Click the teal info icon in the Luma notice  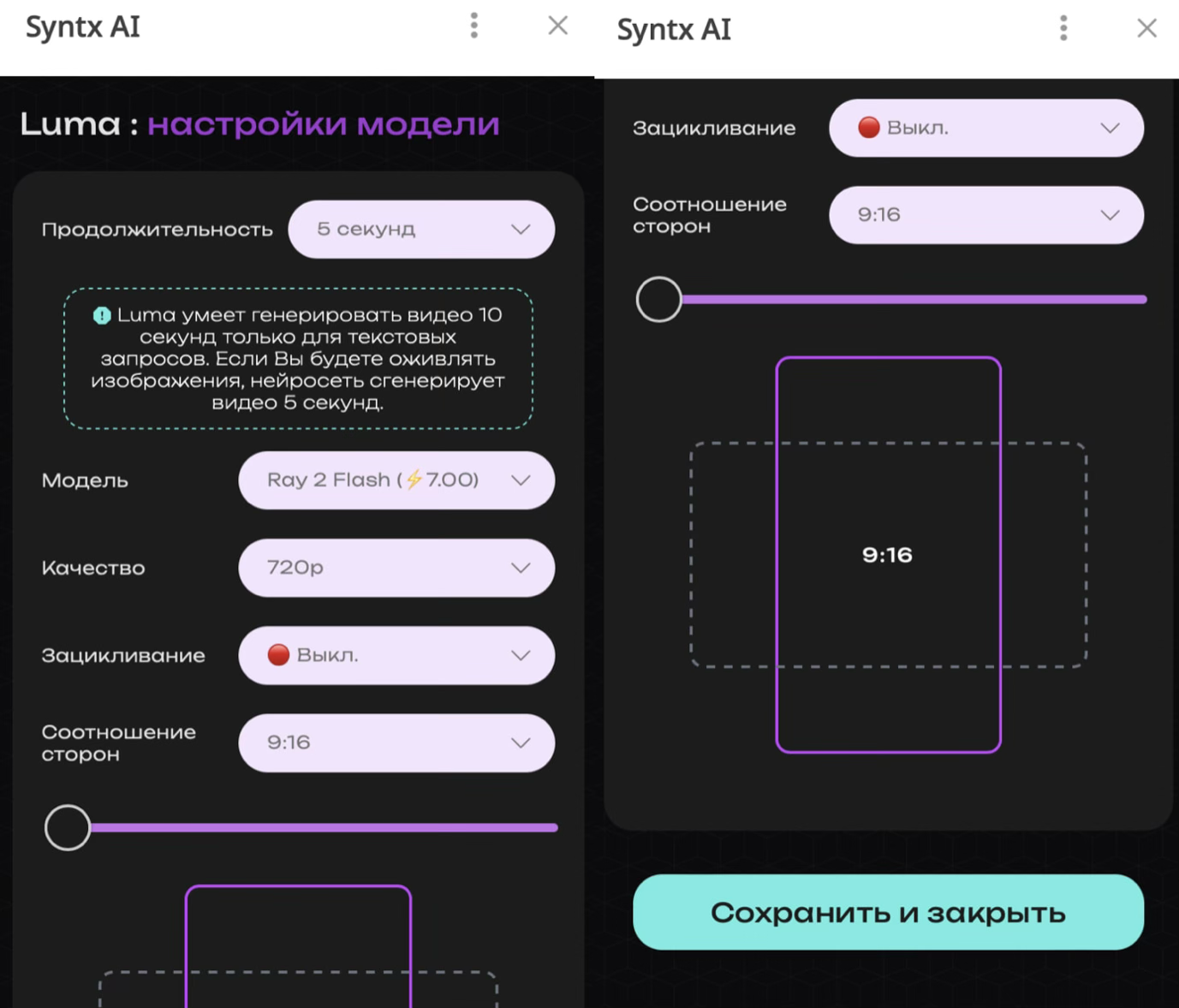click(x=102, y=315)
